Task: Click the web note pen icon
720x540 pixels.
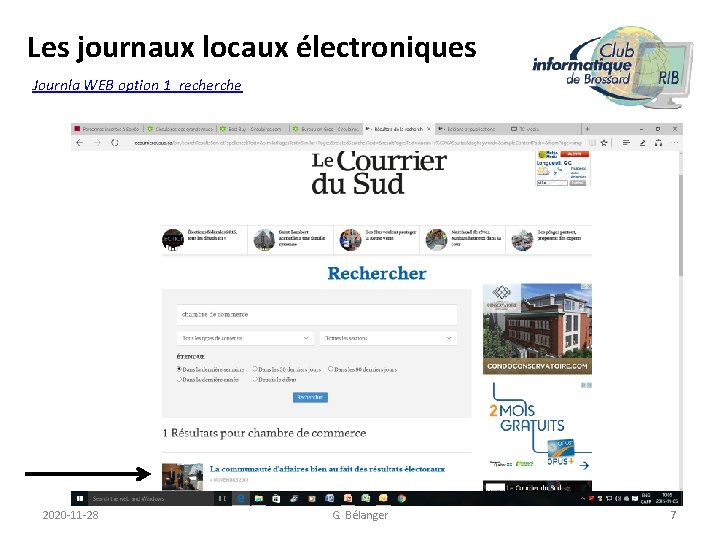Action: pos(642,143)
